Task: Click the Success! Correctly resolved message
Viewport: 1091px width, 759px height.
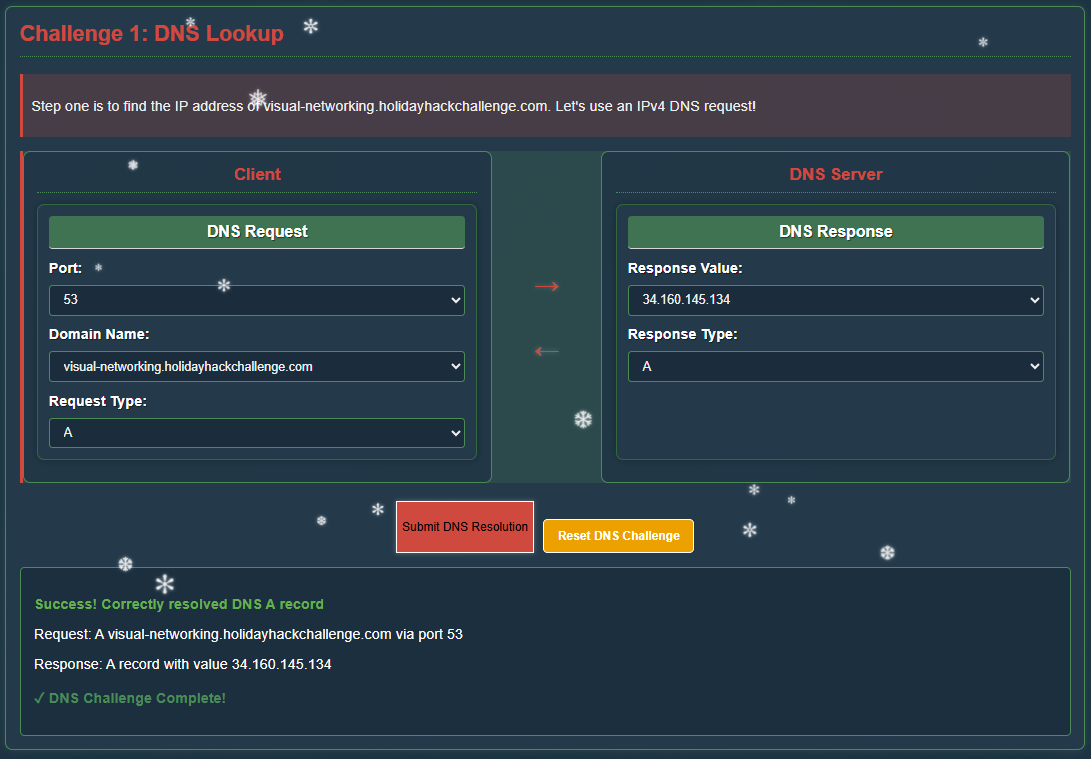Action: (x=179, y=604)
